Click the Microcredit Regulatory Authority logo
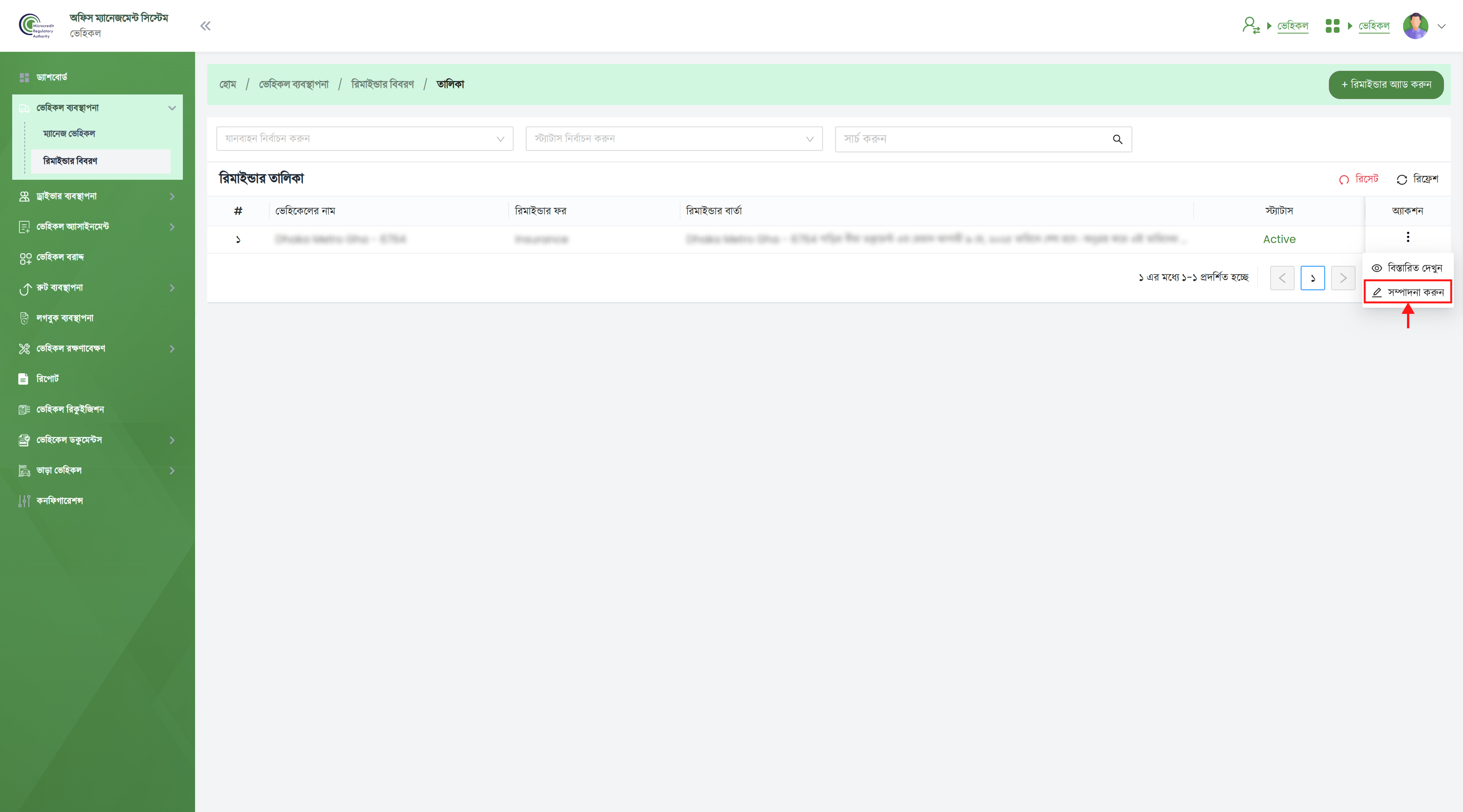The image size is (1463, 812). (36, 26)
